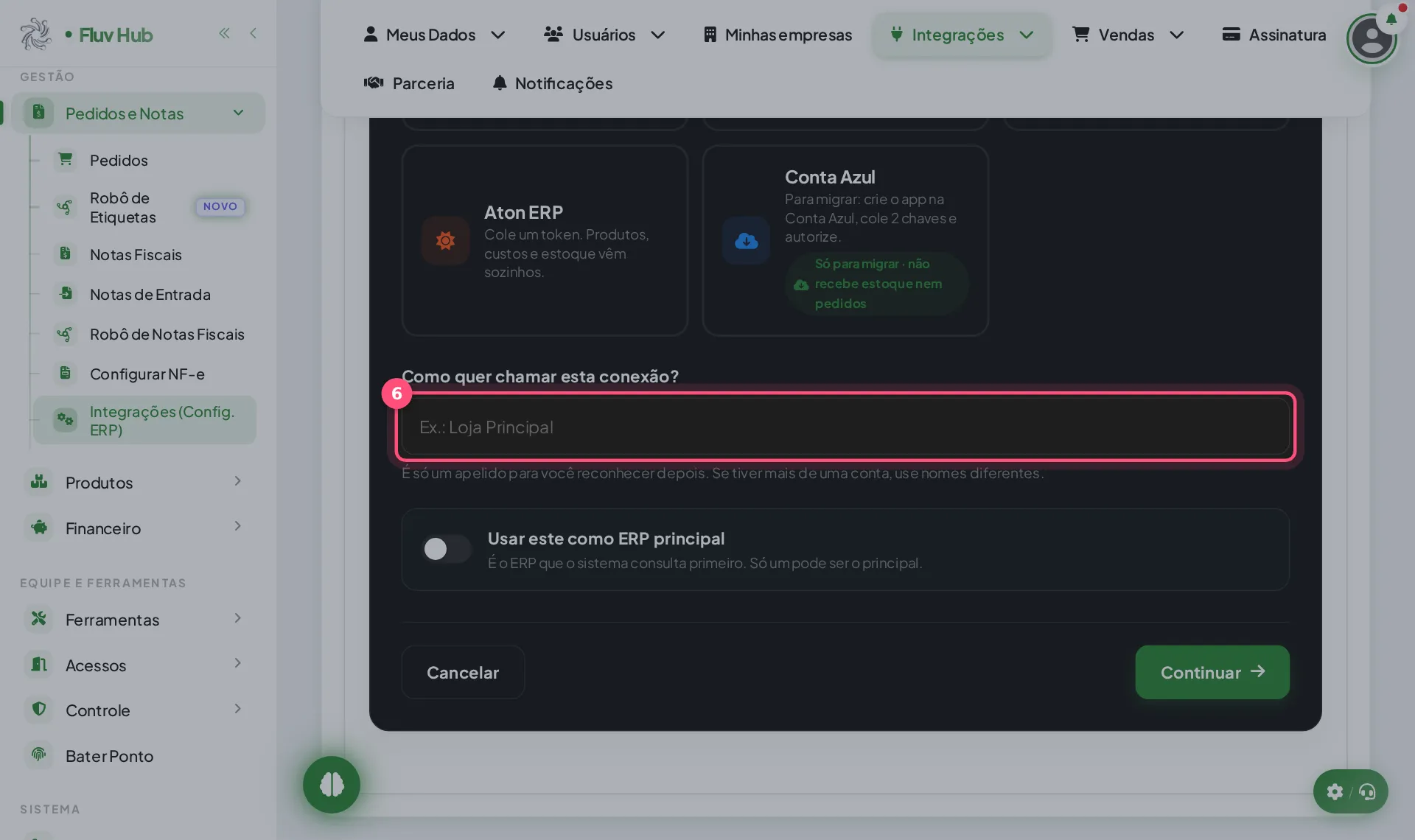The width and height of the screenshot is (1415, 840).
Task: Select the Aton ERP card
Action: tap(545, 240)
